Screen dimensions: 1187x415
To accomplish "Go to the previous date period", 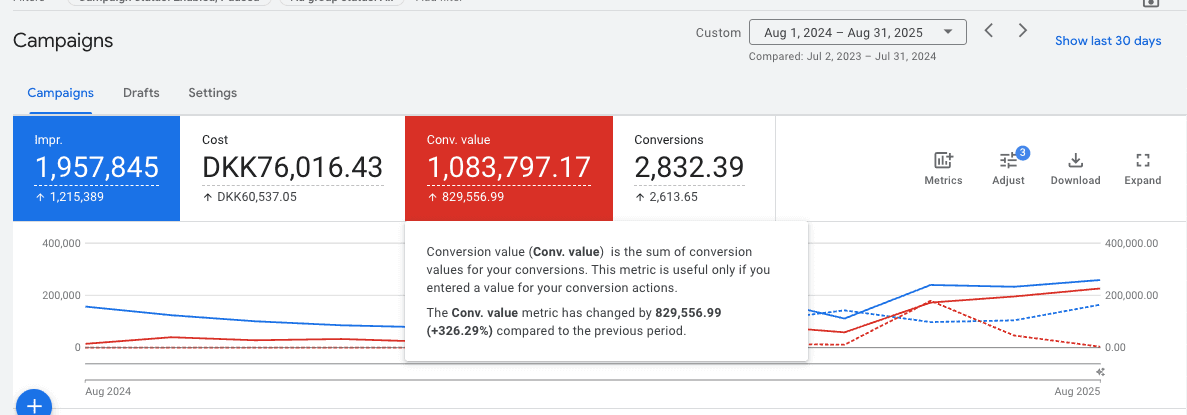I will (988, 31).
